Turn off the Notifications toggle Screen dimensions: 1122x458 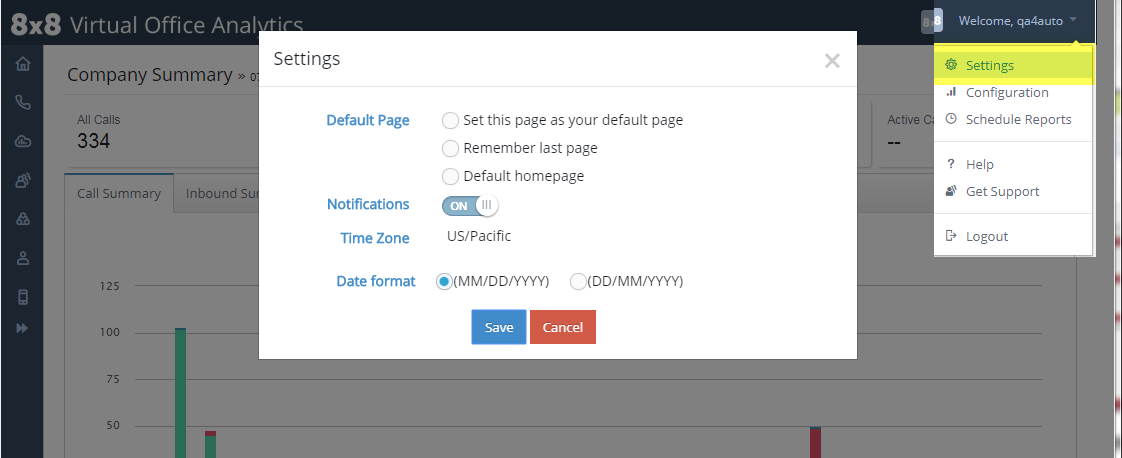[x=469, y=206]
